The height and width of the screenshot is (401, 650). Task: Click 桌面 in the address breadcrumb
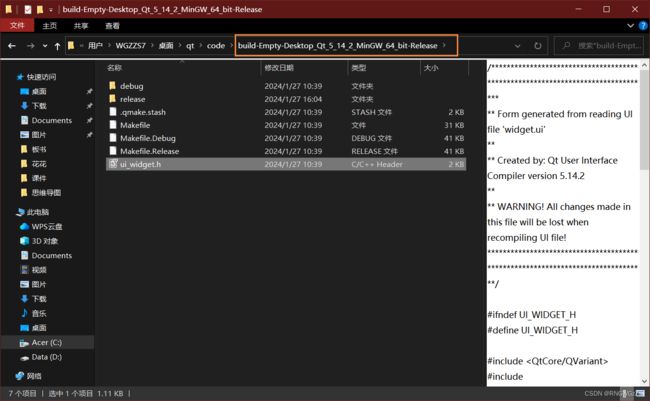pyautogui.click(x=166, y=46)
